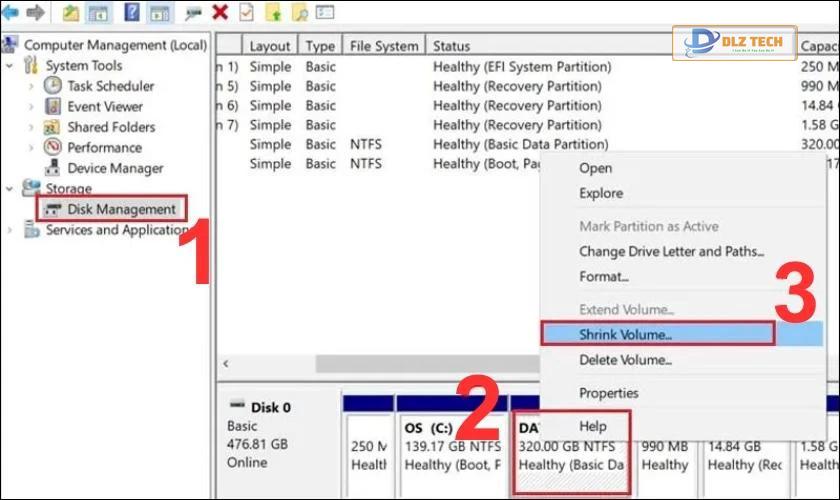Click the folder with green arrow icon
The width and height of the screenshot is (840, 500).
[273, 12]
